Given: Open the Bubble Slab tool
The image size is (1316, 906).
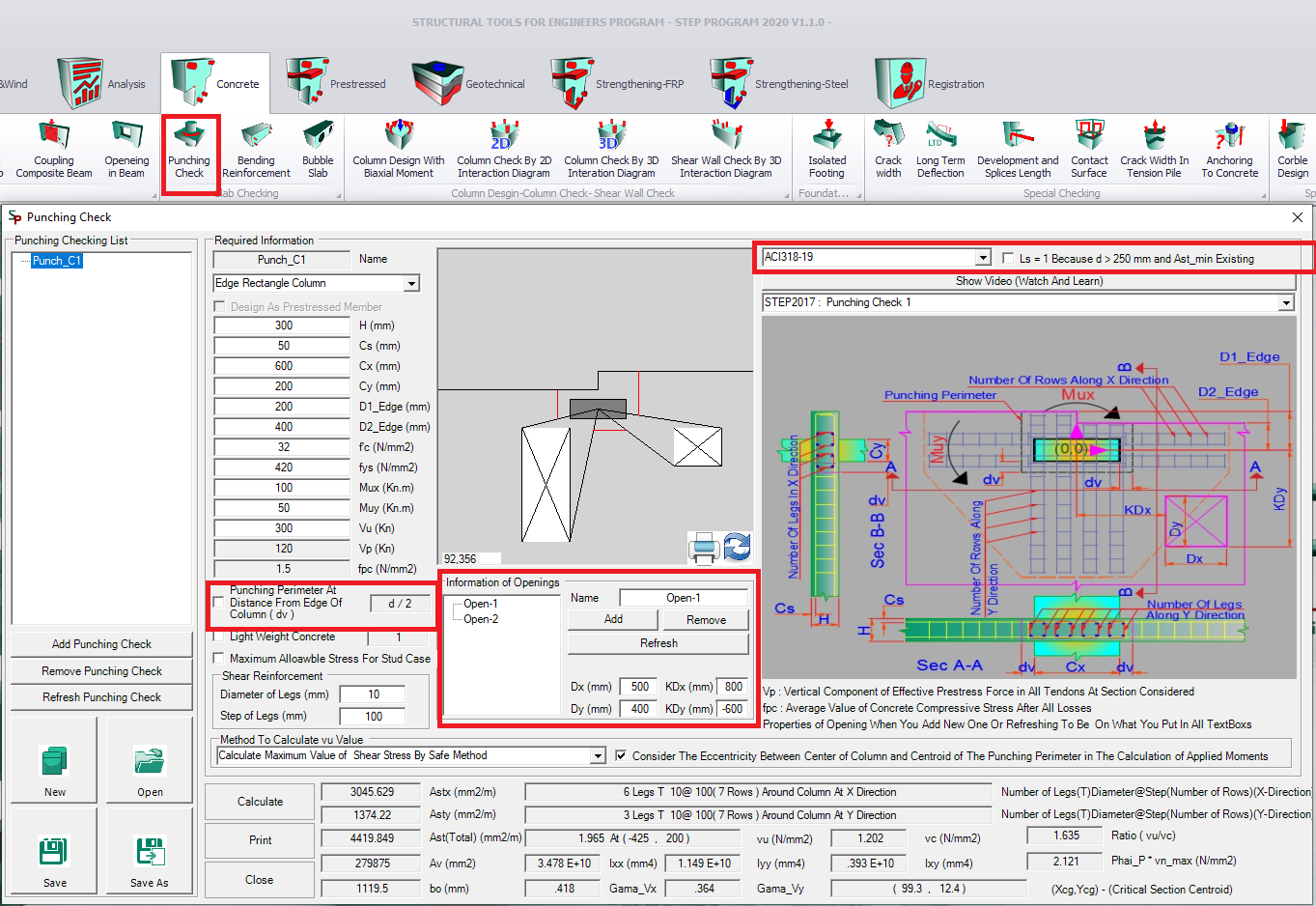Looking at the screenshot, I should click(318, 151).
